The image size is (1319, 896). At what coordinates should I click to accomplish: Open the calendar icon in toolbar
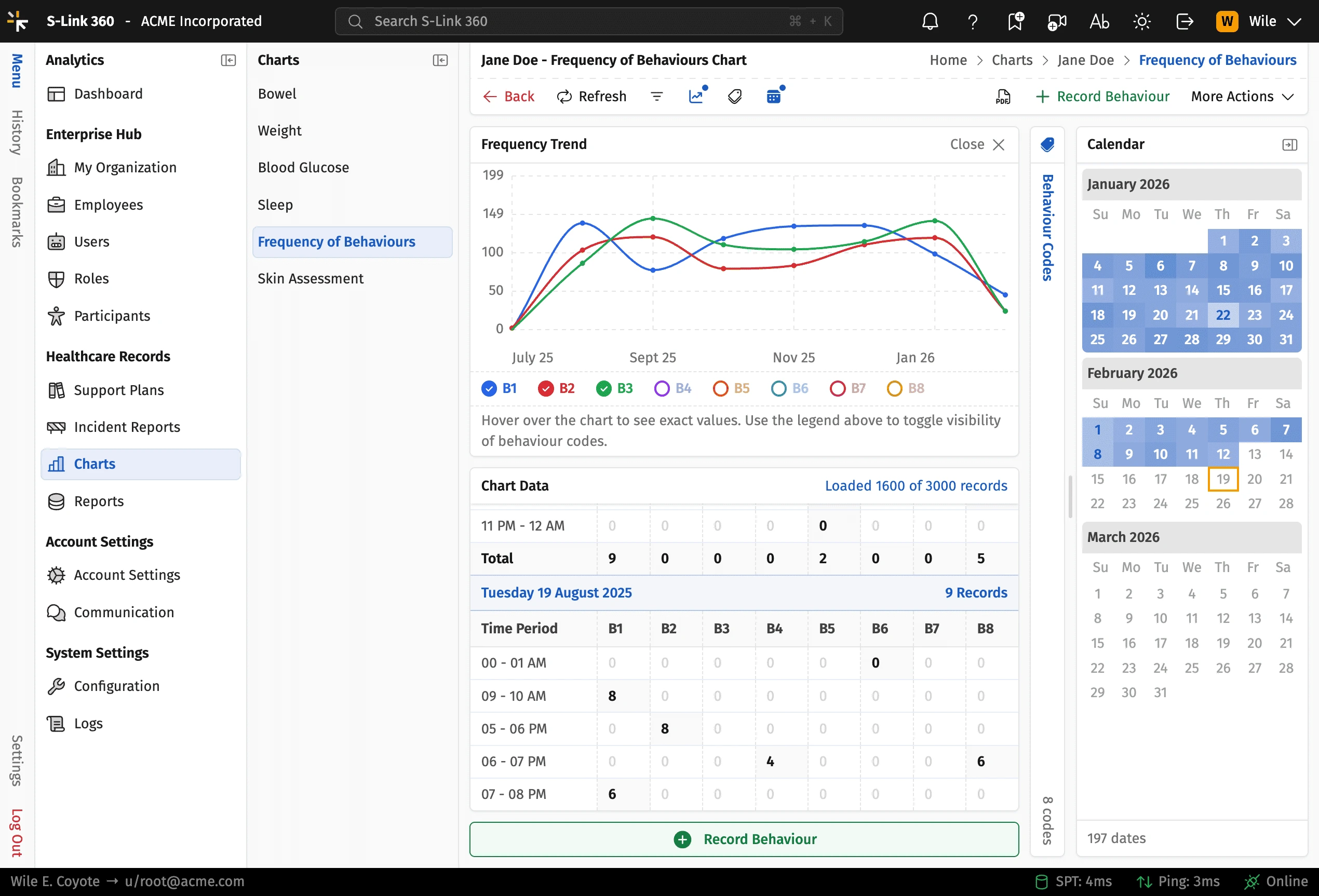tap(774, 97)
